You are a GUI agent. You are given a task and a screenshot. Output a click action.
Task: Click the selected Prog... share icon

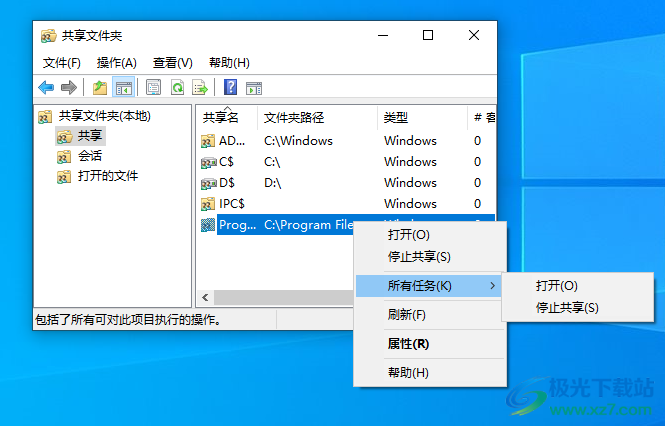208,225
